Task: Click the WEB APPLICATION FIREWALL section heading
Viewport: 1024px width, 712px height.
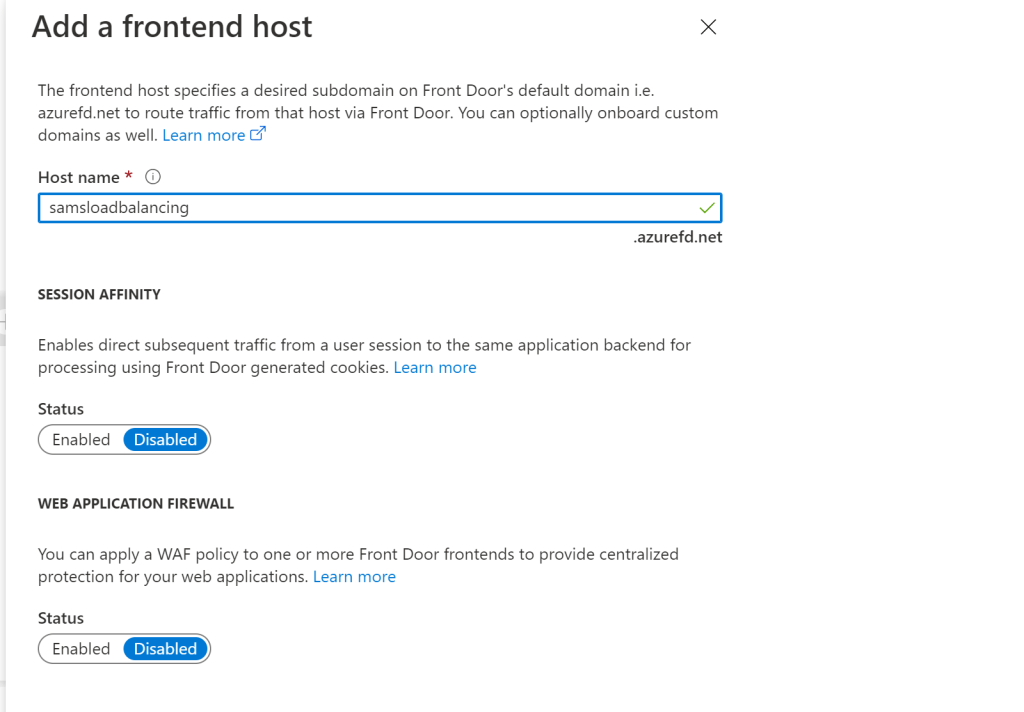Action: click(136, 504)
